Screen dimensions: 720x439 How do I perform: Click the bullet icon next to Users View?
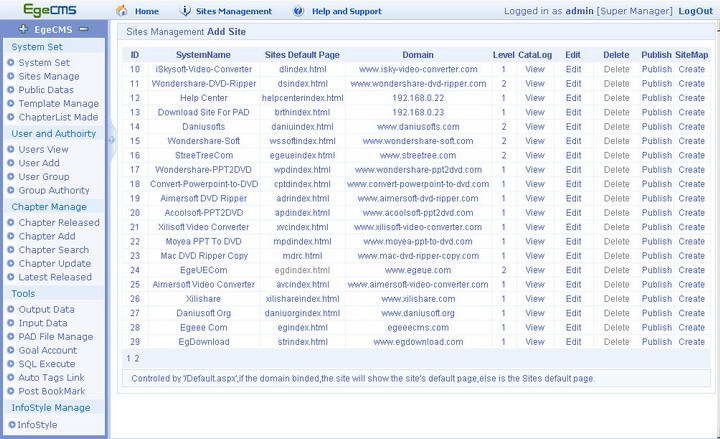point(11,149)
